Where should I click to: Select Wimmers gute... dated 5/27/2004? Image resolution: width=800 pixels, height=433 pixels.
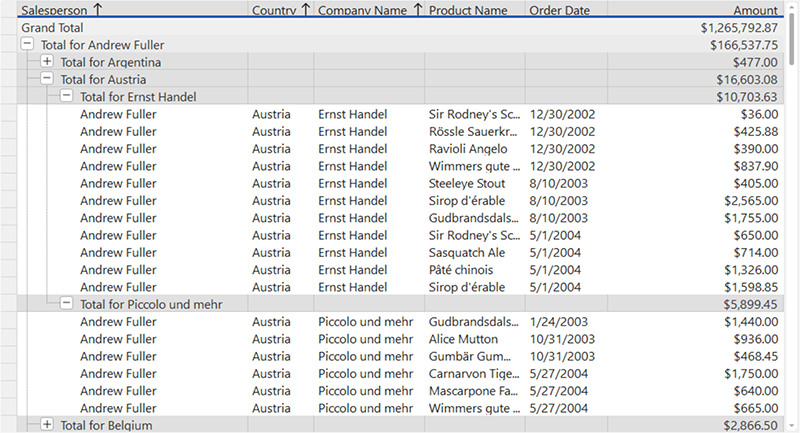click(475, 408)
